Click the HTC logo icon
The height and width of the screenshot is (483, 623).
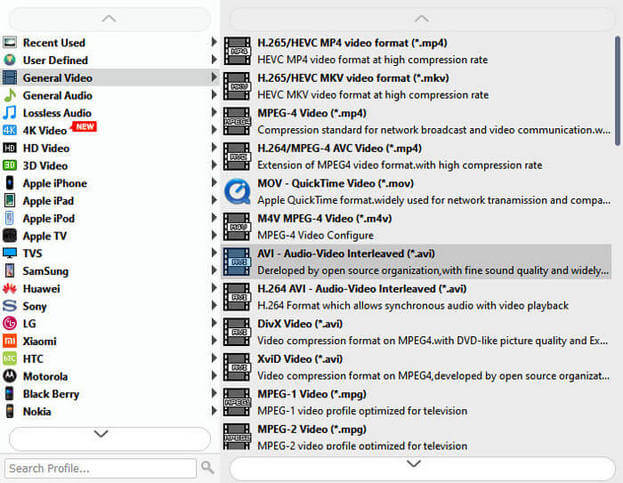point(10,358)
